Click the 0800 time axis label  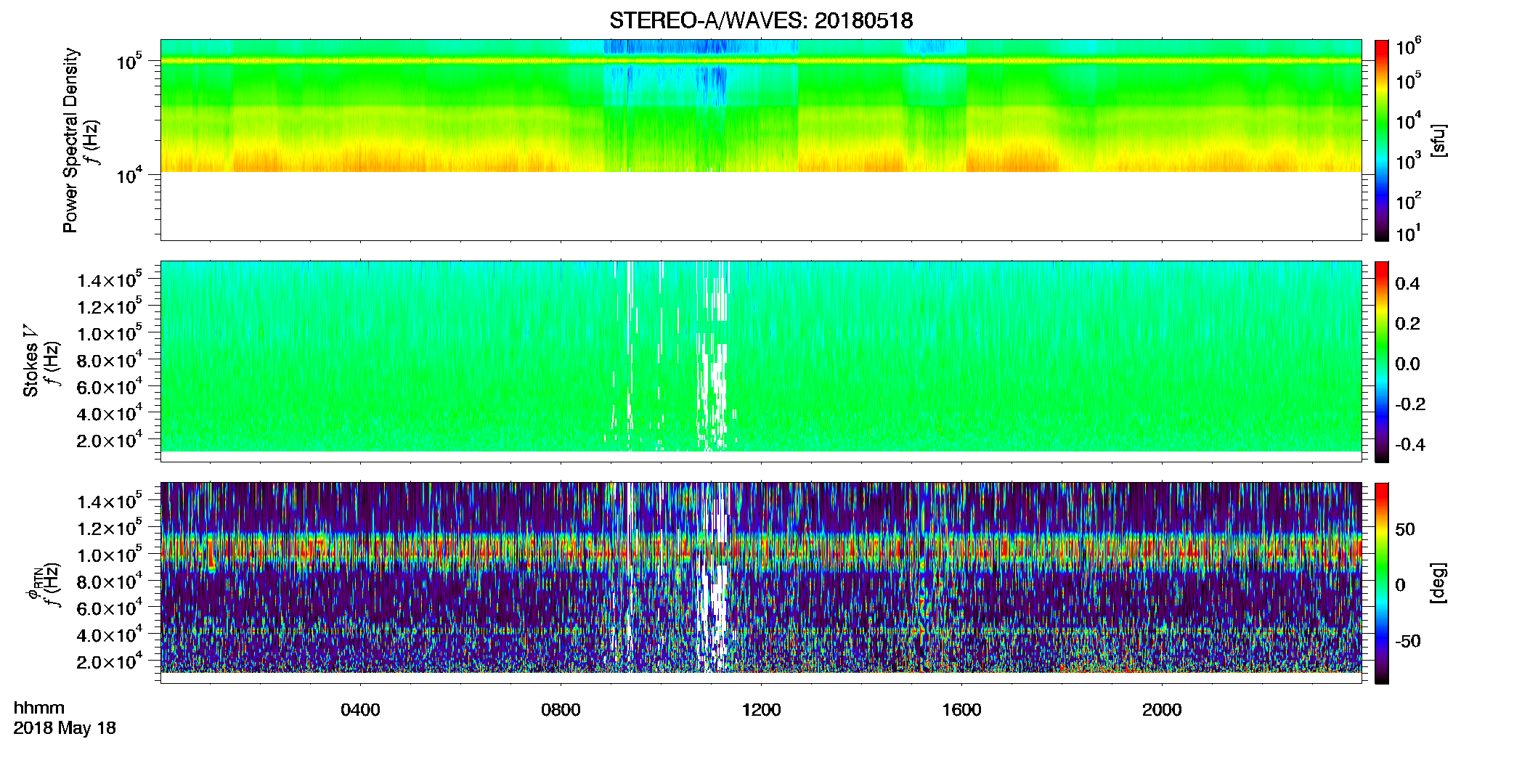[561, 710]
